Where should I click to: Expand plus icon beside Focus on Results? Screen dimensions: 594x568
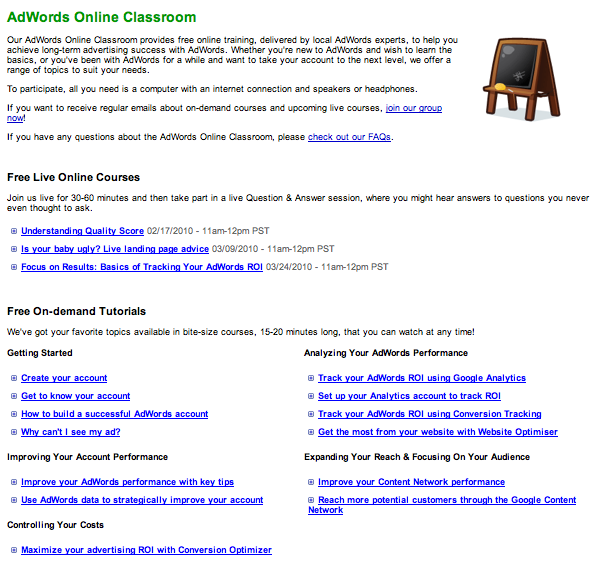pos(14,267)
